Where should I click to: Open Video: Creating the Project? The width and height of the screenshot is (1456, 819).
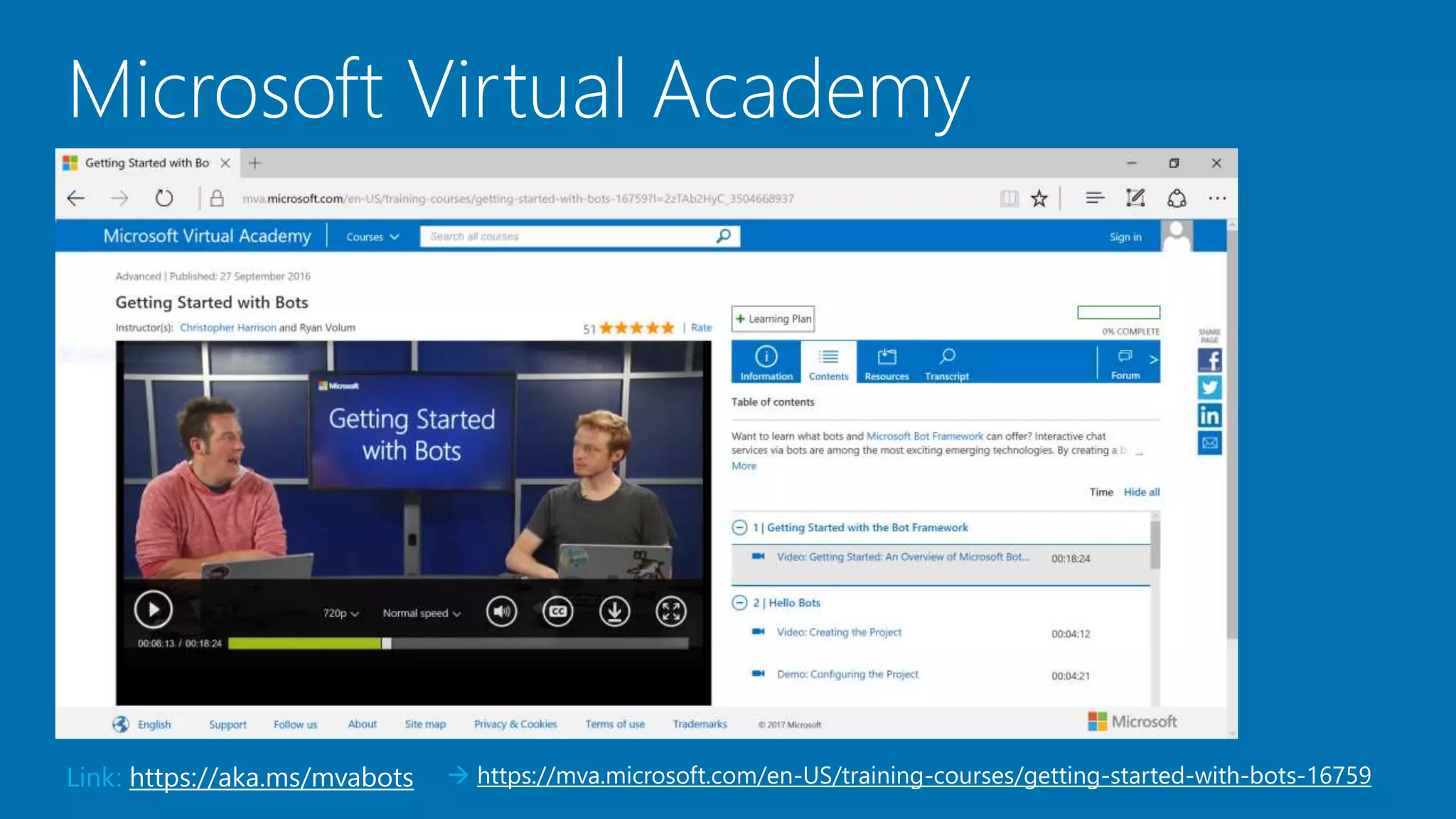tap(839, 633)
